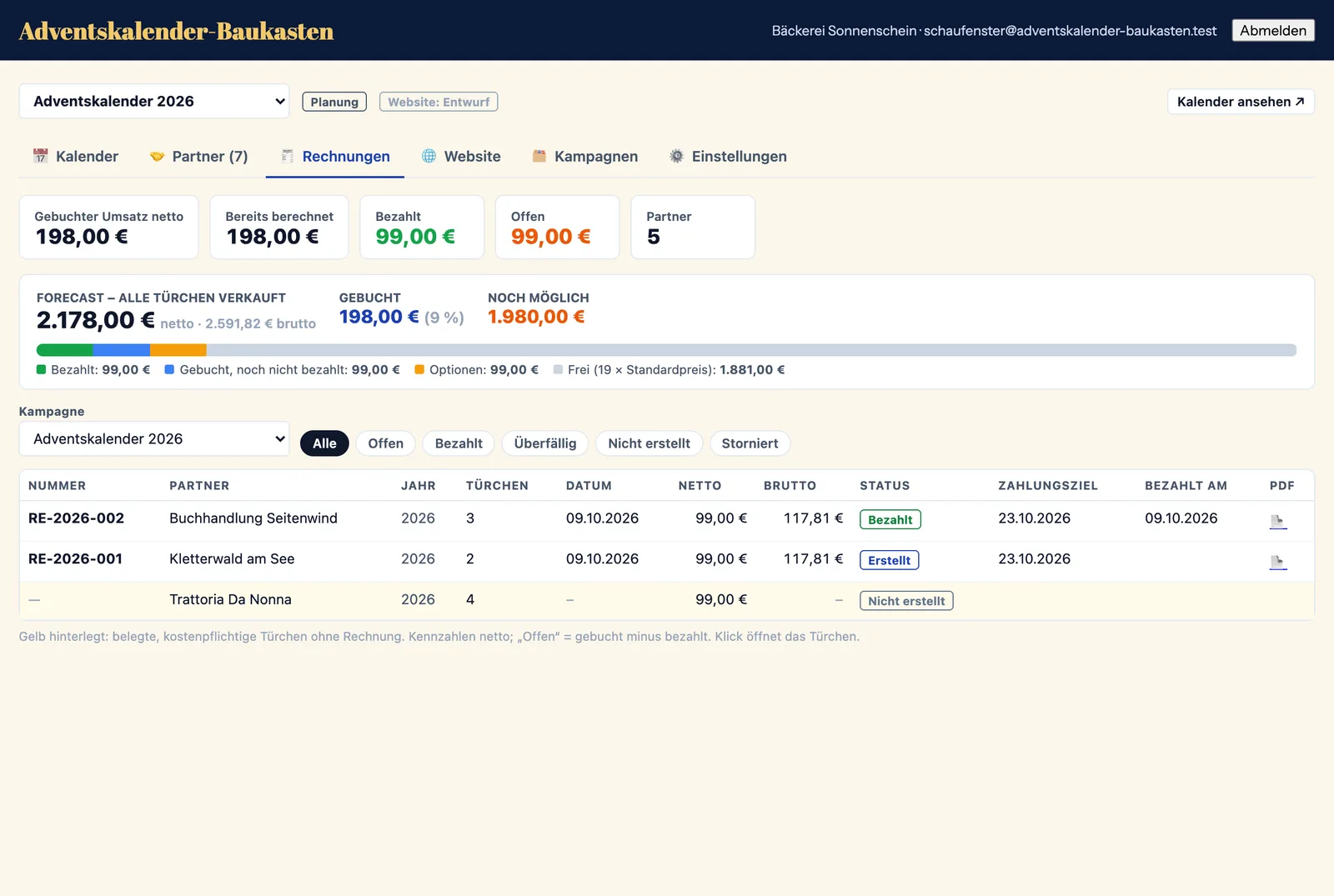The height and width of the screenshot is (896, 1334).
Task: Activate the Alle filter pill
Action: tap(324, 443)
